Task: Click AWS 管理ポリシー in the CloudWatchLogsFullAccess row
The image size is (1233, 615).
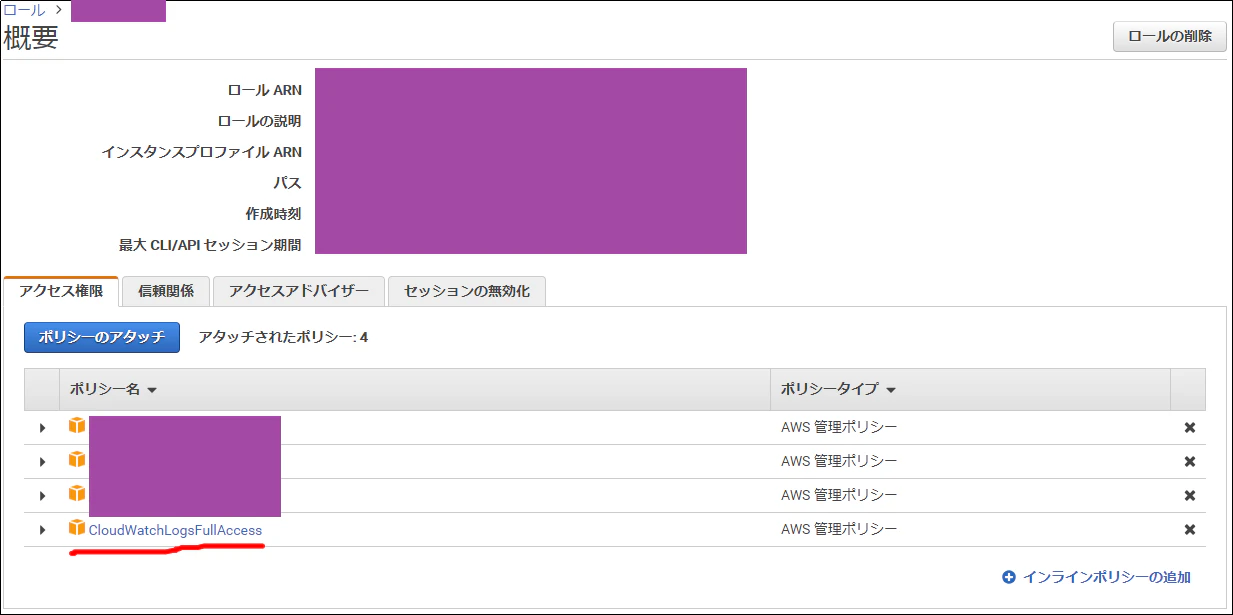Action: [x=839, y=529]
